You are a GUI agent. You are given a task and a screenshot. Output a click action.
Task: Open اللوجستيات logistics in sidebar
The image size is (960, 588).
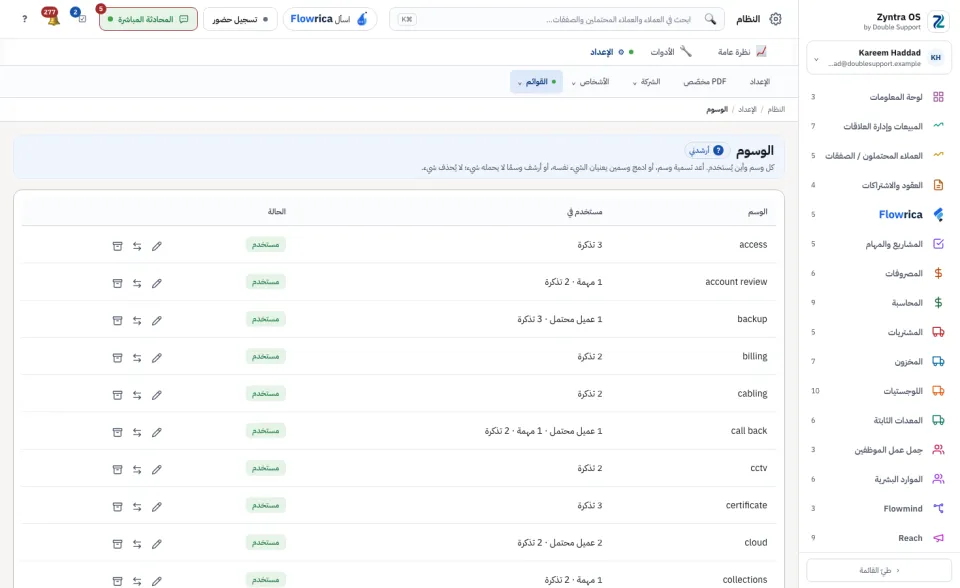(x=877, y=391)
